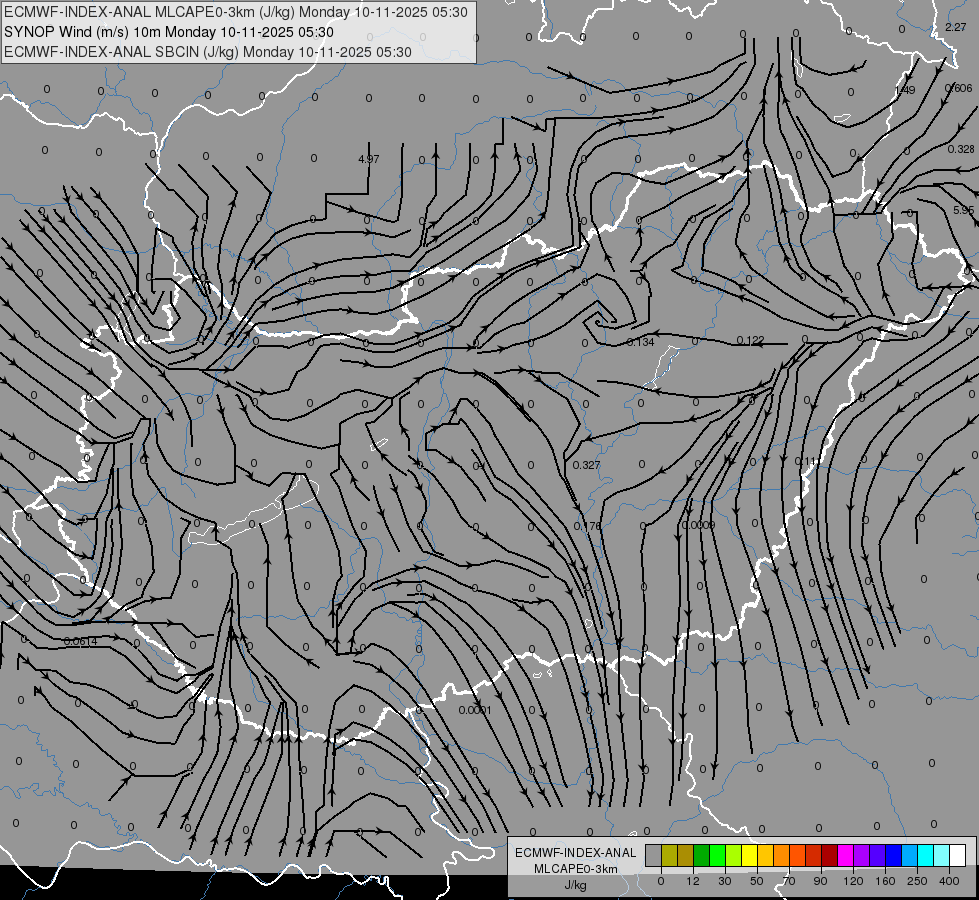Pick the olive legend swatch after 0
The image size is (979, 900).
point(669,855)
